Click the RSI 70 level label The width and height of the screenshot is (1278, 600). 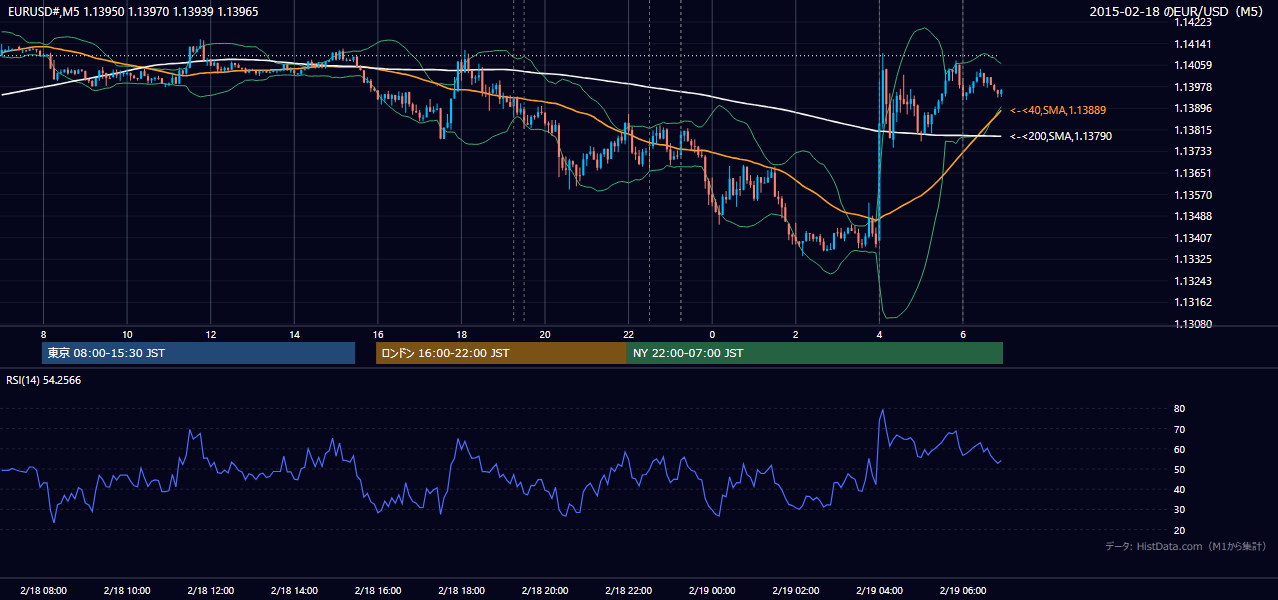[1179, 429]
